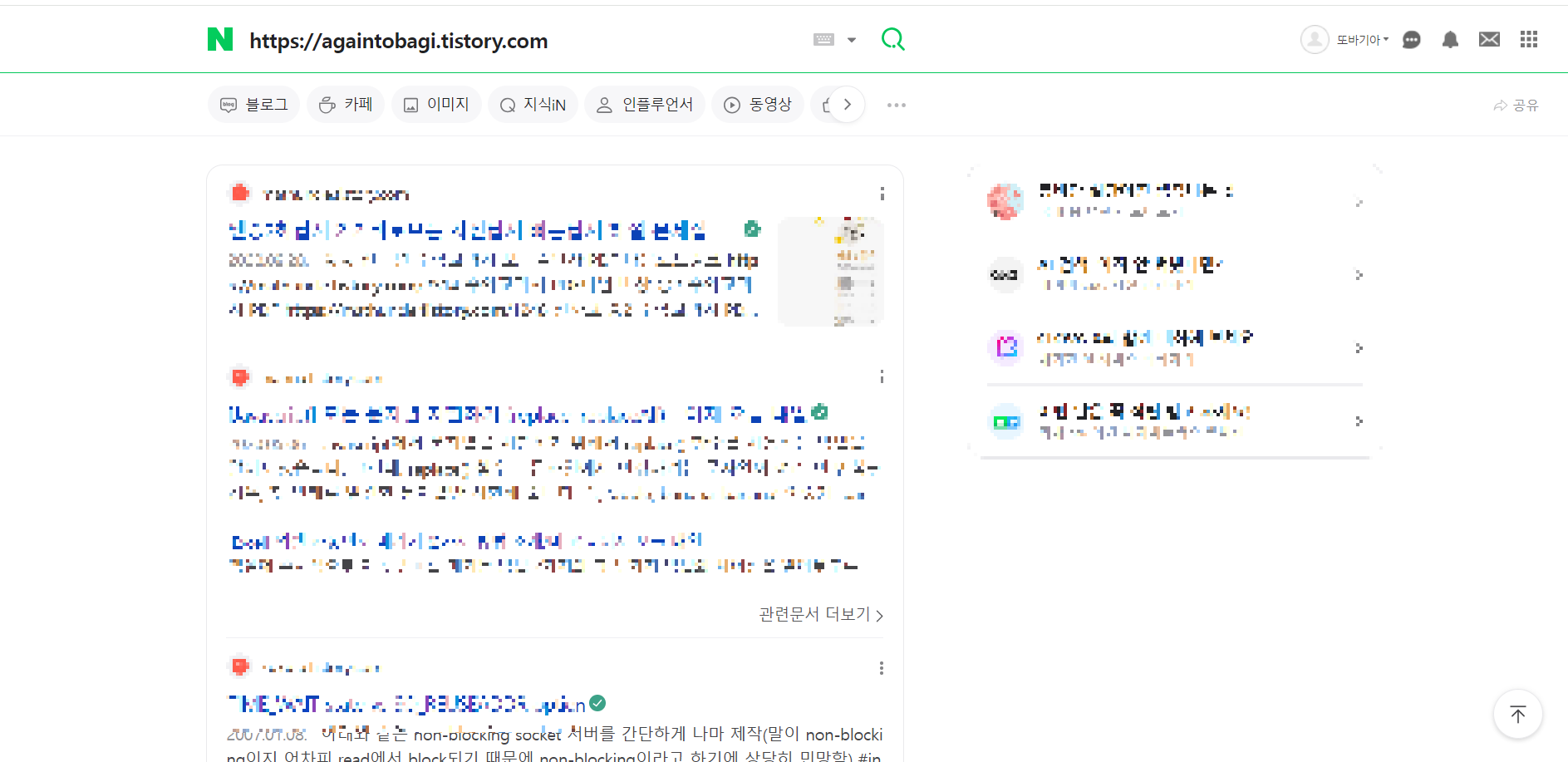Open the three-dot menu on the third result
The image size is (1568, 762).
(x=882, y=667)
